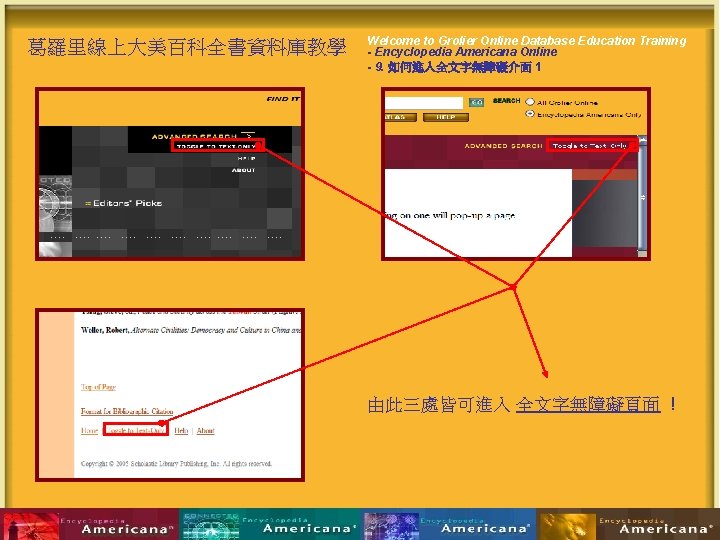Click the search input field beside the GO button
720x540 pixels.
pos(423,102)
